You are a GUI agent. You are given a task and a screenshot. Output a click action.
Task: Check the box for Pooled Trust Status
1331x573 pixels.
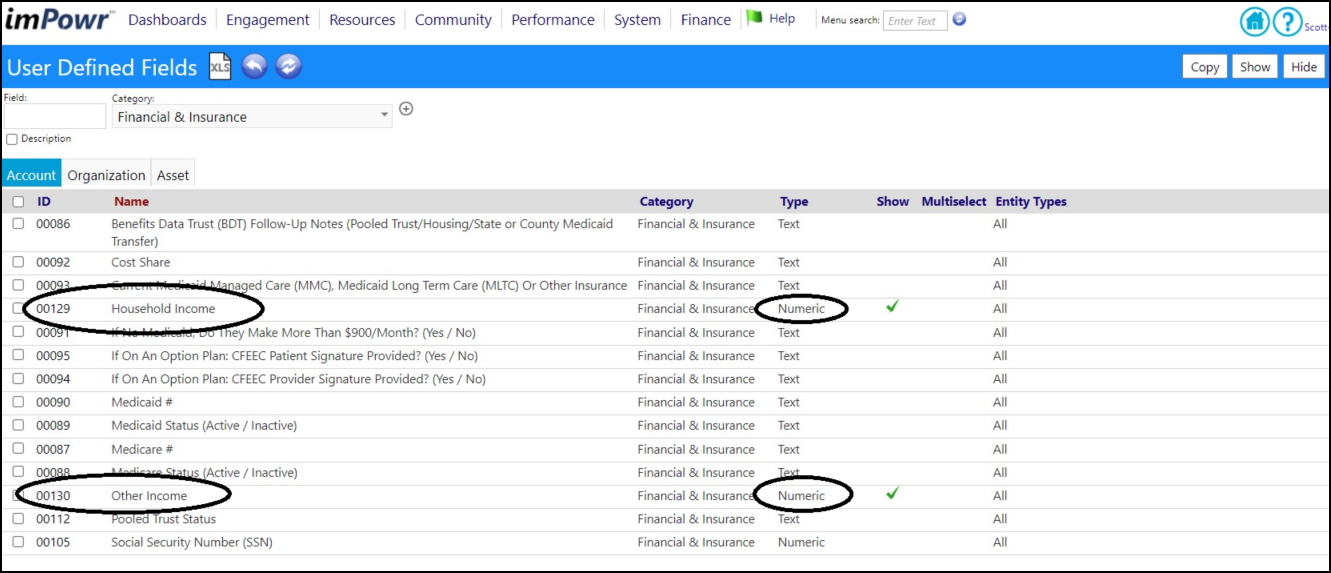18,519
